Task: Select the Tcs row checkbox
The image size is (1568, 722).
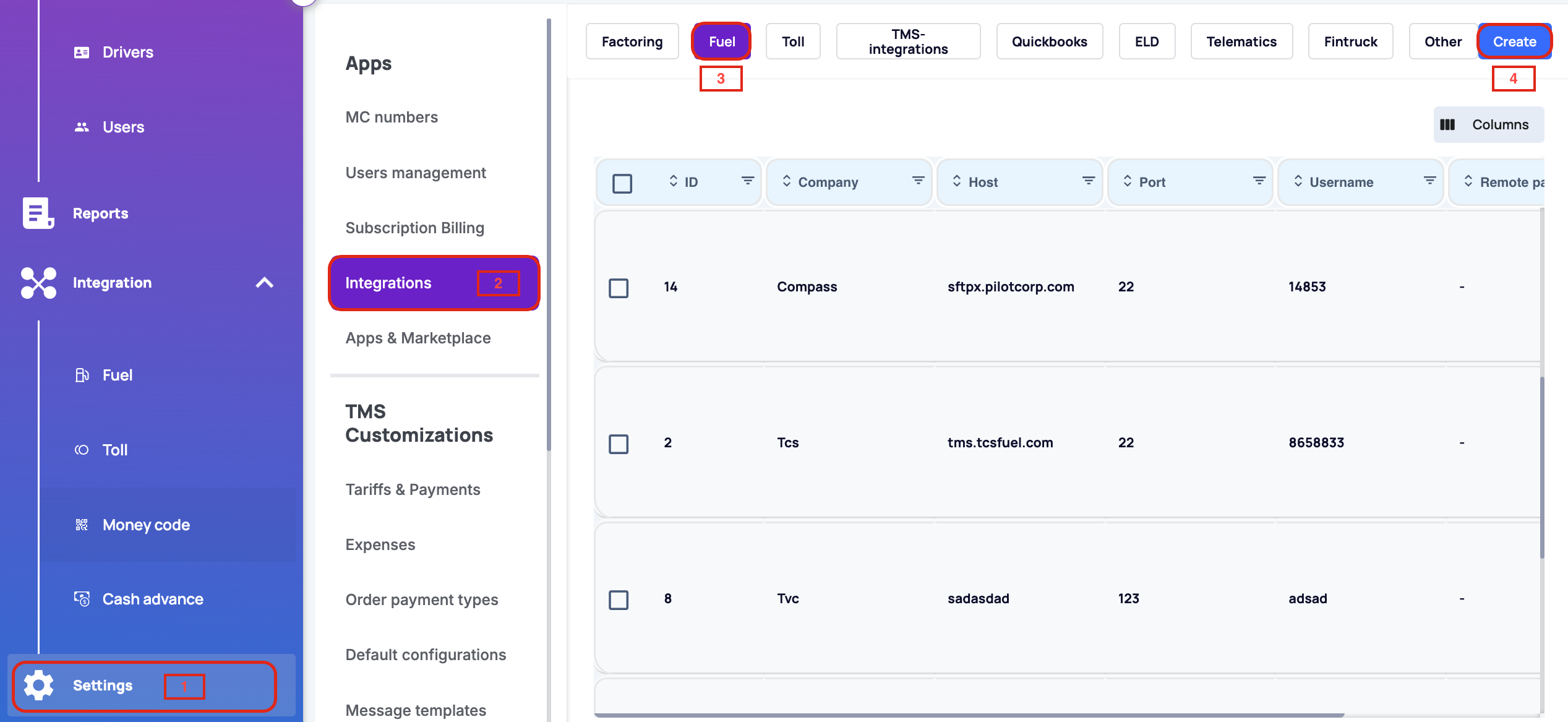Action: tap(619, 444)
